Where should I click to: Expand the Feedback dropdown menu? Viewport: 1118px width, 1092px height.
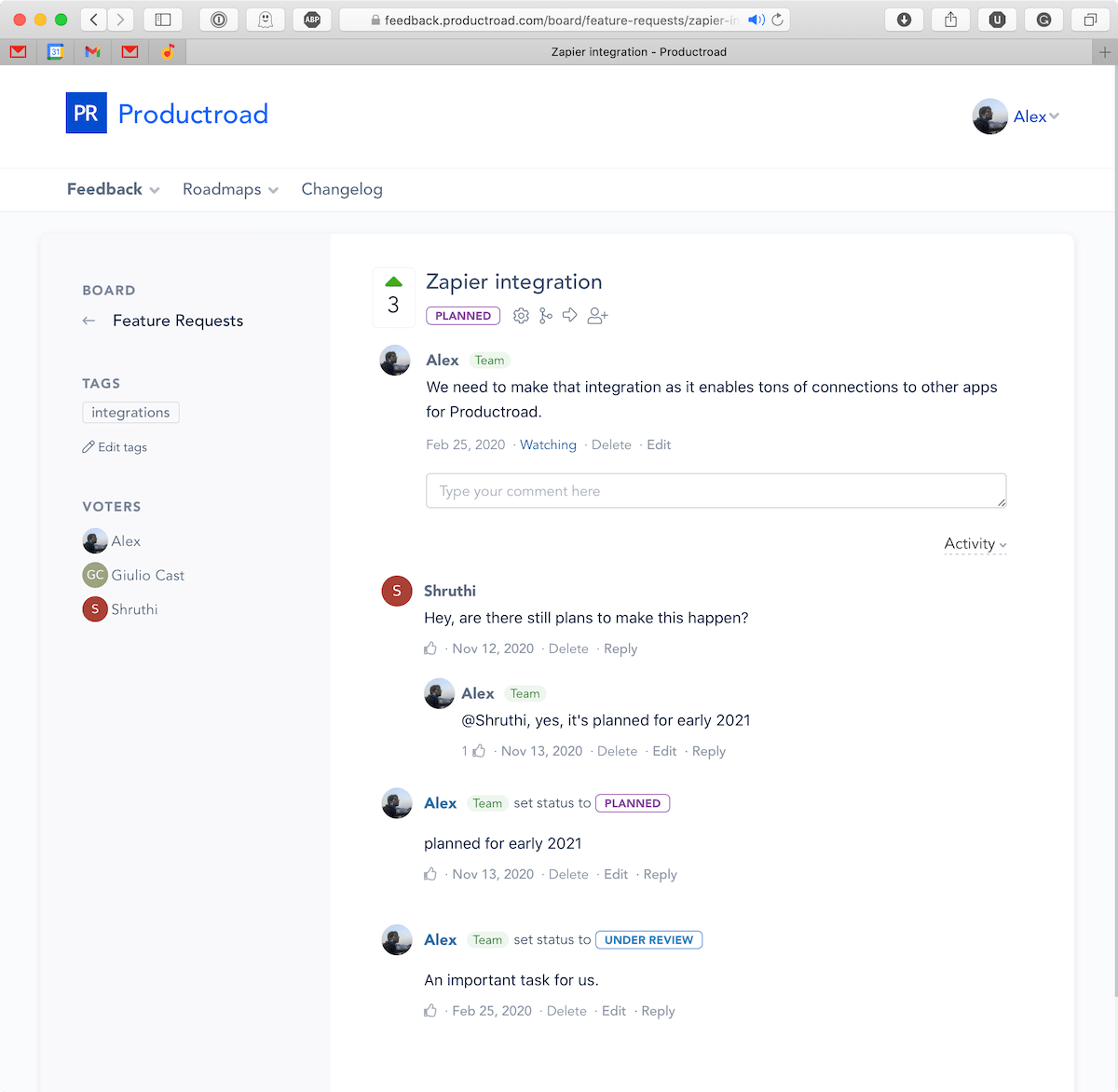pyautogui.click(x=113, y=189)
